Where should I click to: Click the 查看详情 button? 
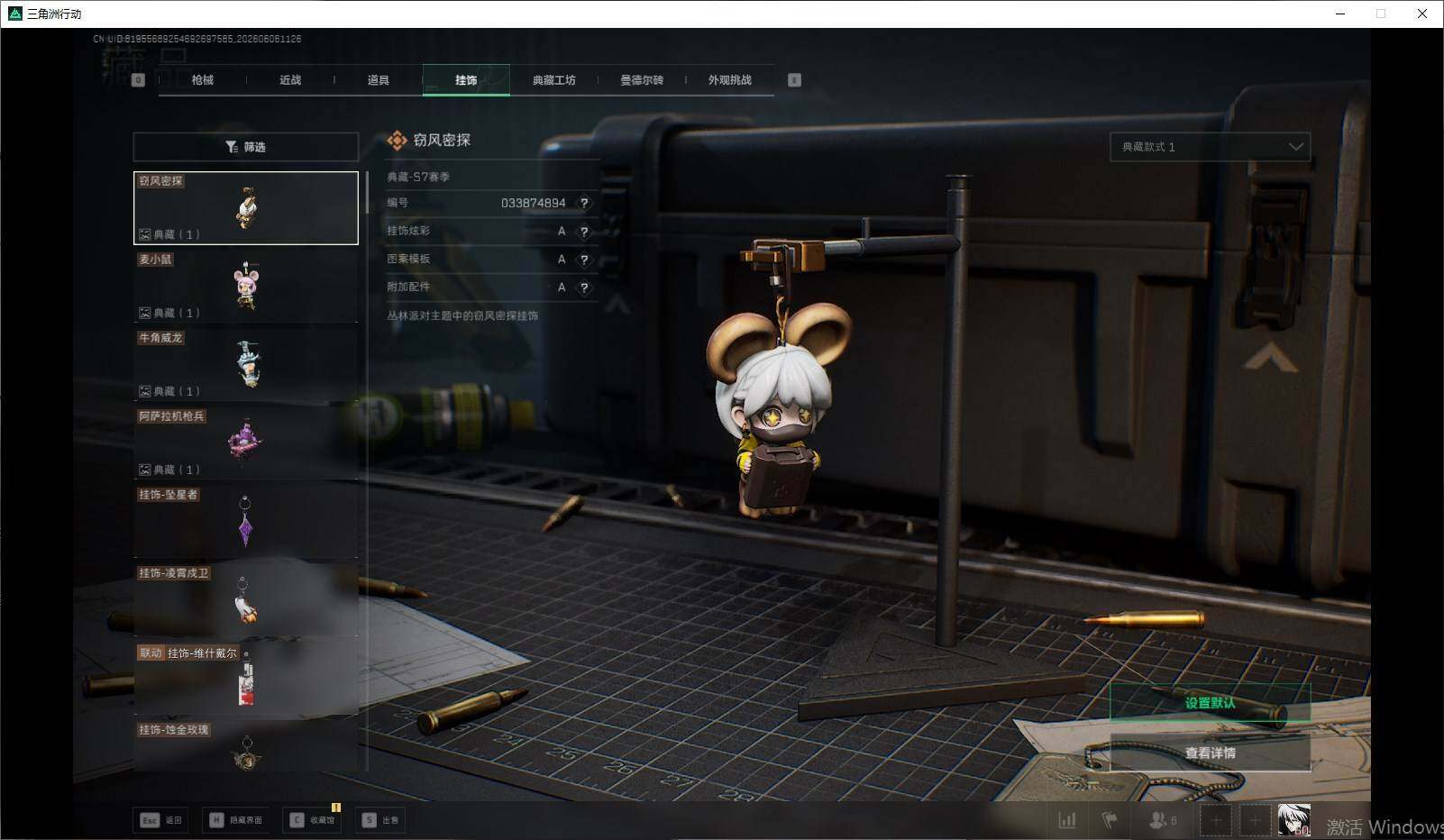pyautogui.click(x=1211, y=753)
